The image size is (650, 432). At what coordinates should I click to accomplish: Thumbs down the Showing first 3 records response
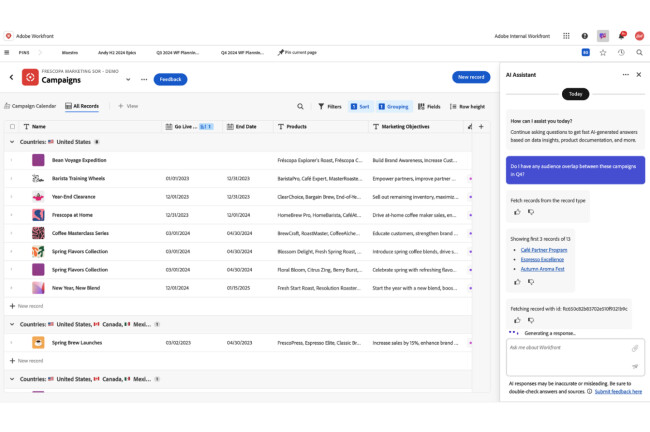coord(531,282)
